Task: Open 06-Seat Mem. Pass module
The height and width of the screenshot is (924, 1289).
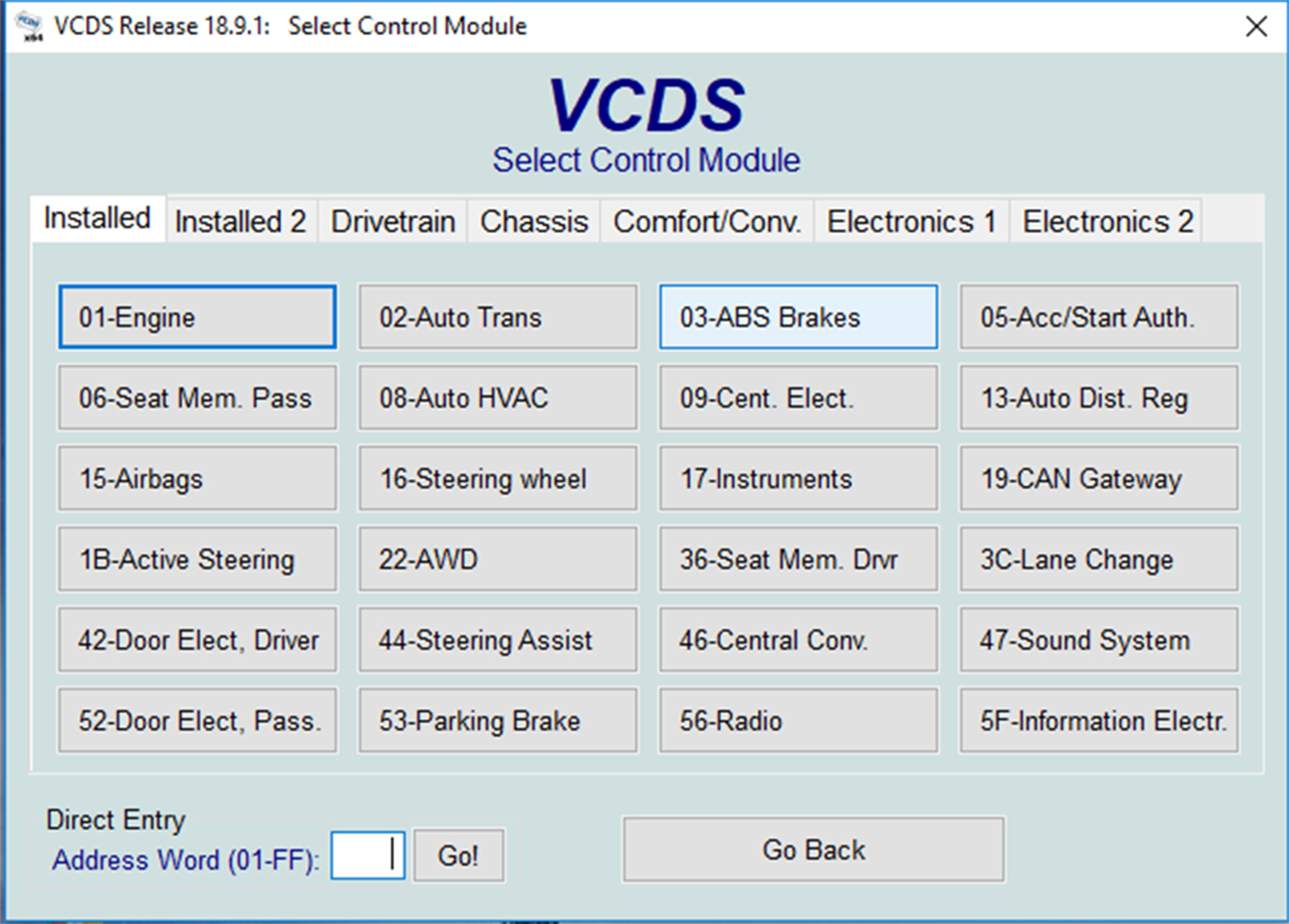Action: click(198, 397)
